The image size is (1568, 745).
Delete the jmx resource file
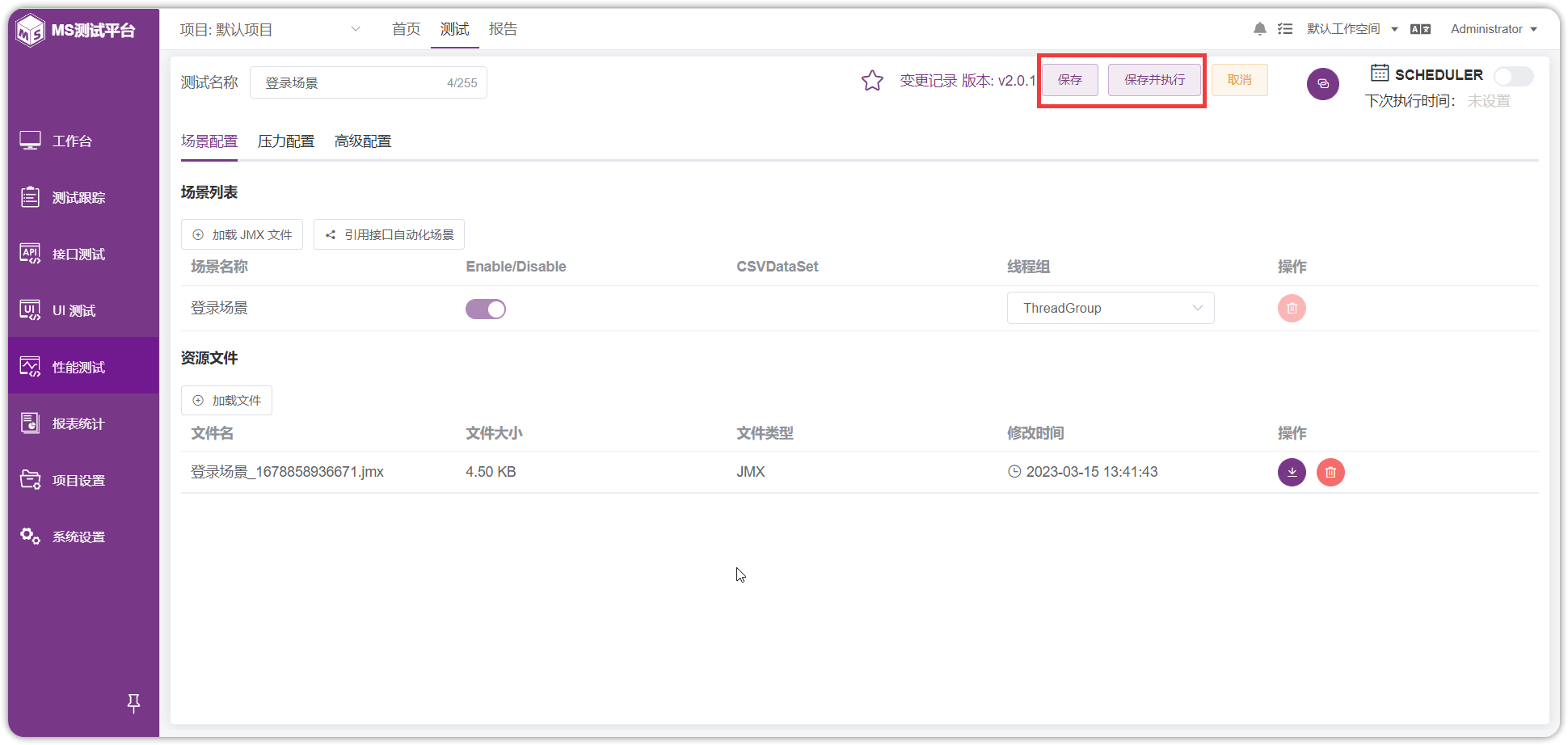[1330, 472]
